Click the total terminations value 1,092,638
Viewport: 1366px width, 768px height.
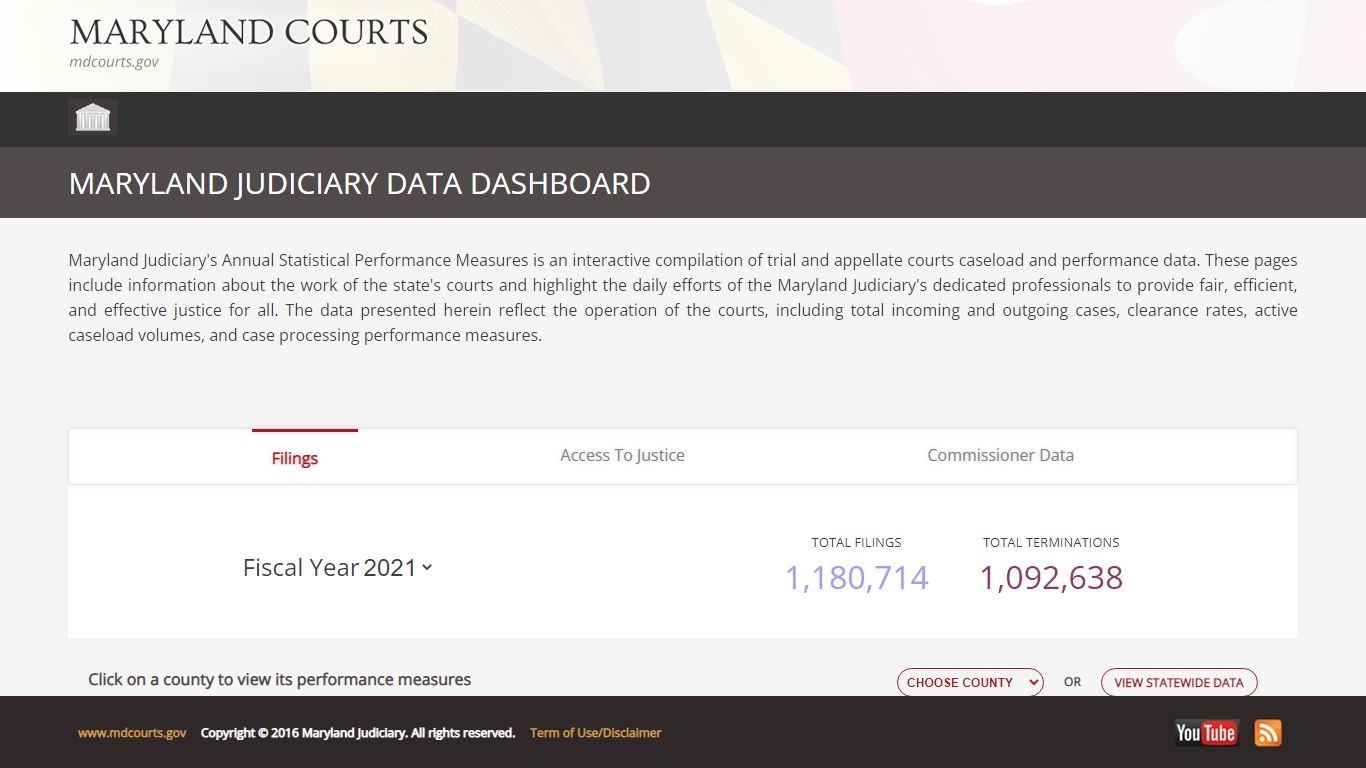1051,577
